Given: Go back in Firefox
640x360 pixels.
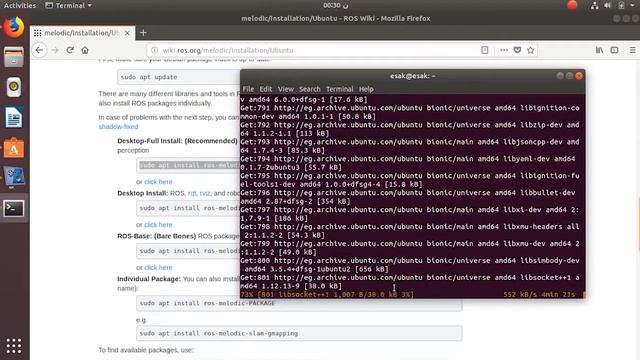Looking at the screenshot, I should click(39, 50).
